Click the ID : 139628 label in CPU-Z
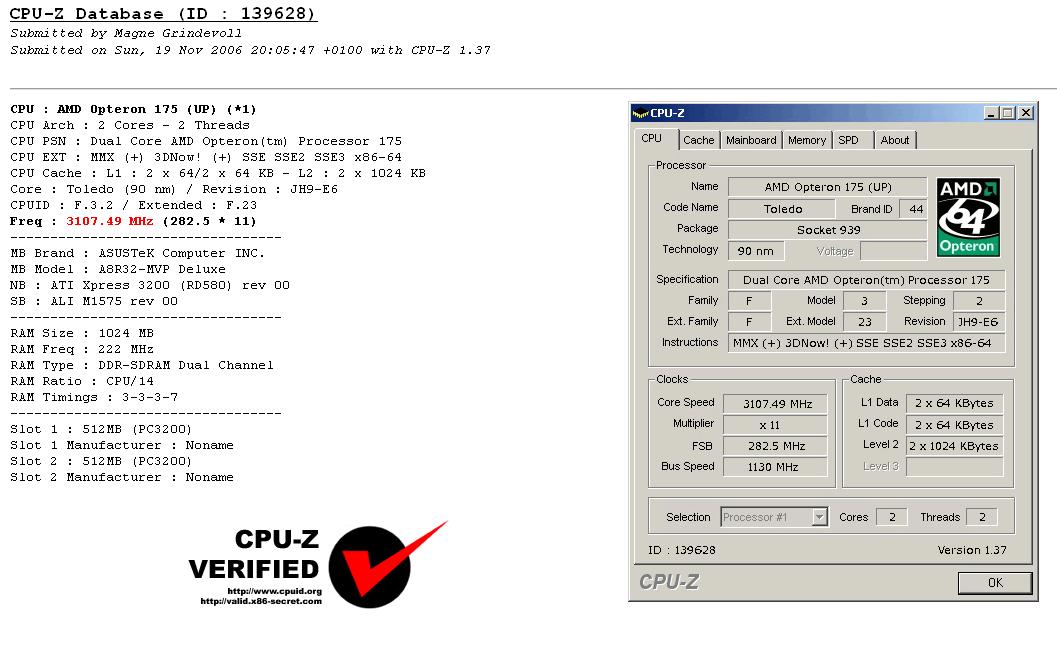Viewport: 1057px width, 655px height. point(682,550)
